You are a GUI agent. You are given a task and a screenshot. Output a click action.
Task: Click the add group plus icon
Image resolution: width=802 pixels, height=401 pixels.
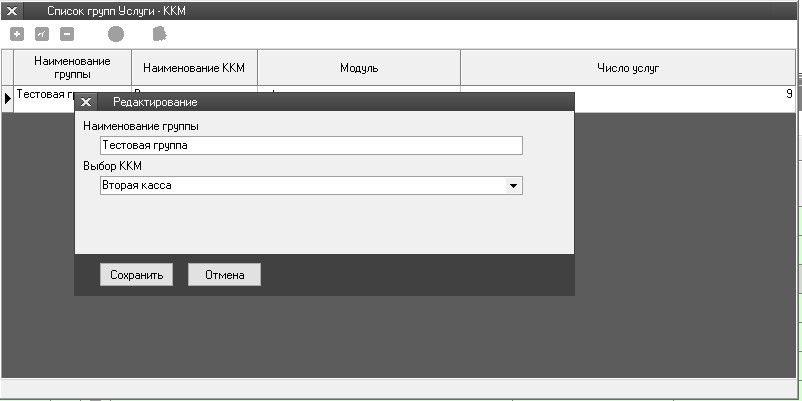(17, 34)
